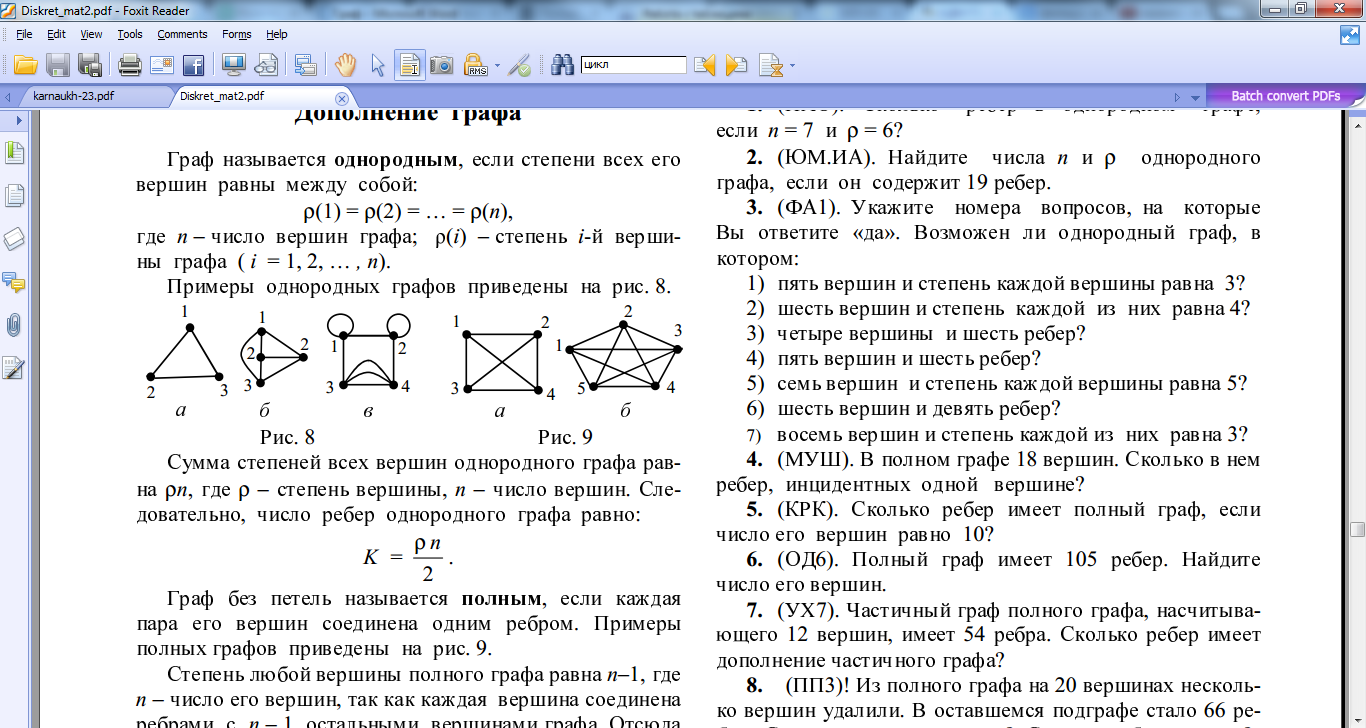Screen dimensions: 1366x728
Task: Open RMS dropdown arrow
Action: (496, 66)
